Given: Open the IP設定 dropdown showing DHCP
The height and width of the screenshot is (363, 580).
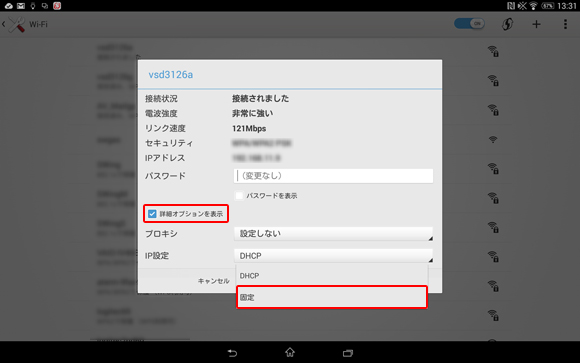Looking at the screenshot, I should click(x=333, y=256).
